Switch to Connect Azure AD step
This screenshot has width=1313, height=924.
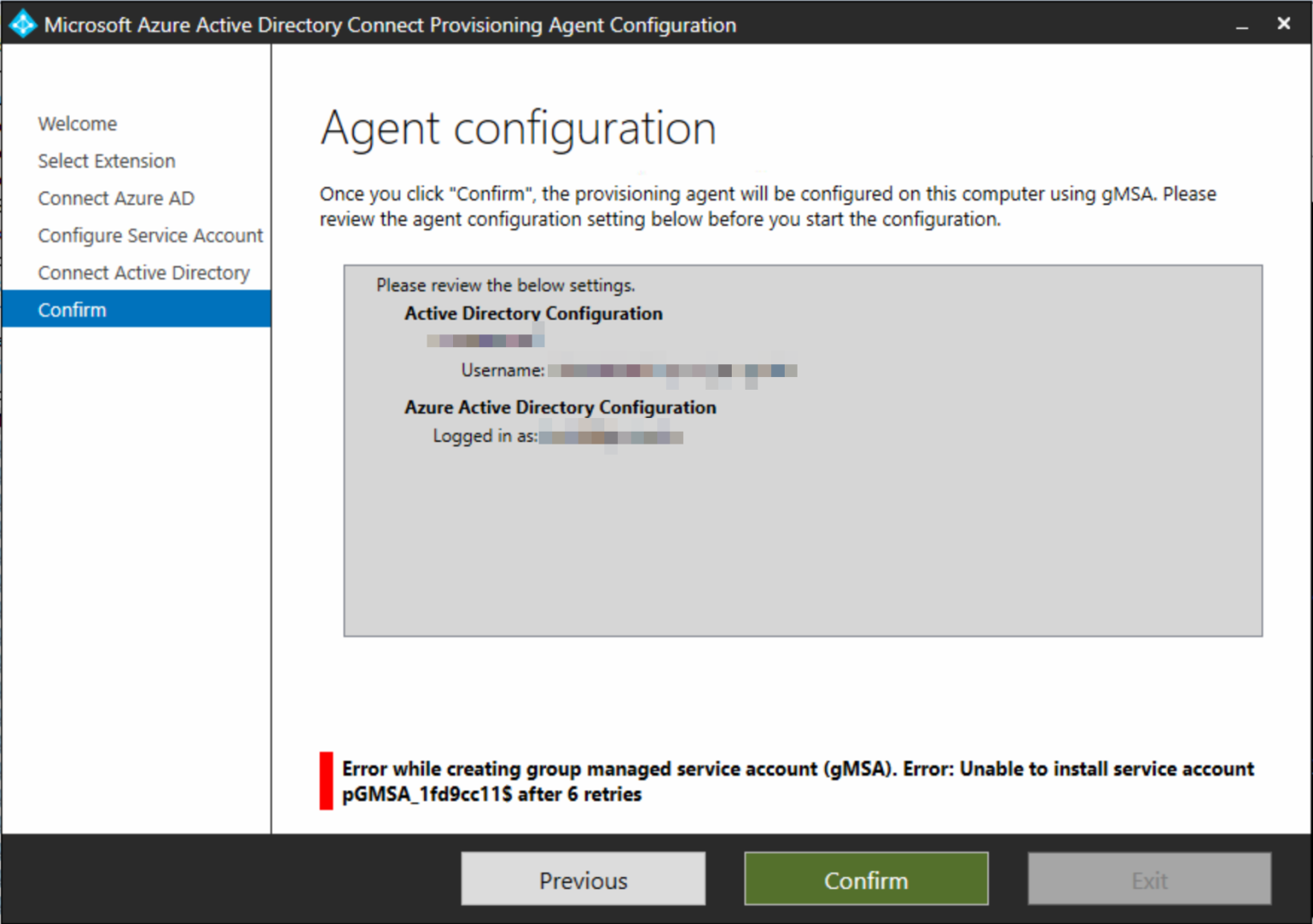tap(115, 198)
